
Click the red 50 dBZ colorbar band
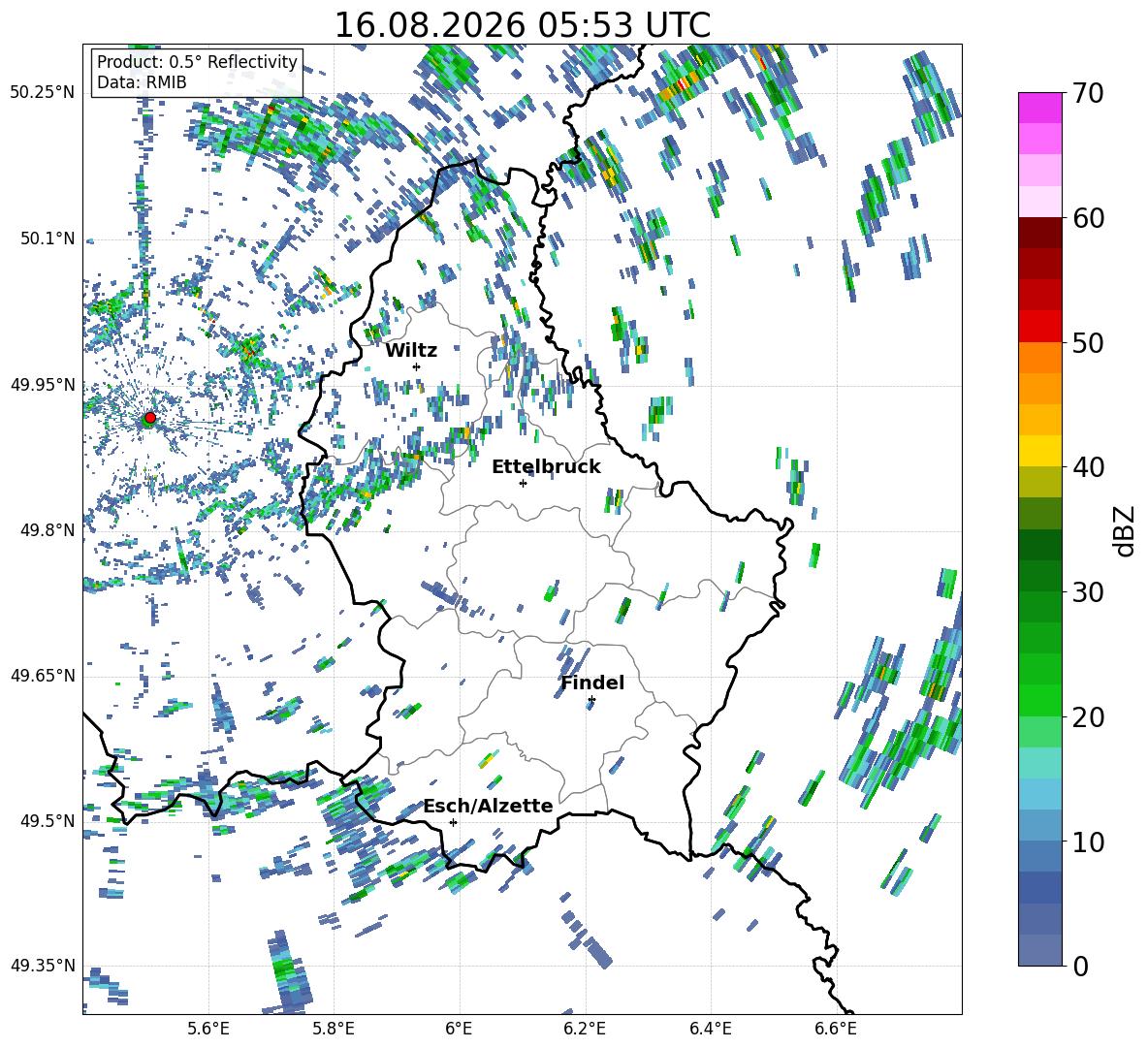(1039, 327)
